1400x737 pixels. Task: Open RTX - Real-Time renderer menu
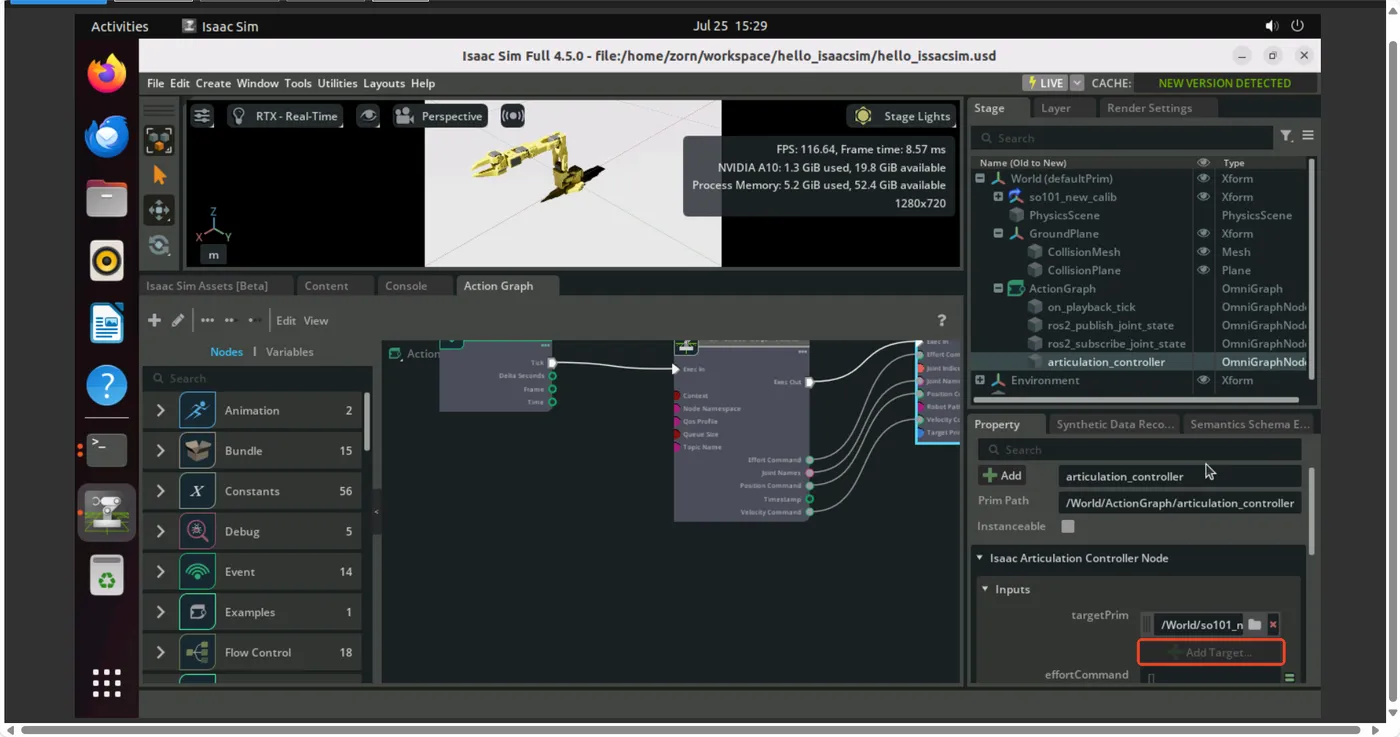point(285,116)
